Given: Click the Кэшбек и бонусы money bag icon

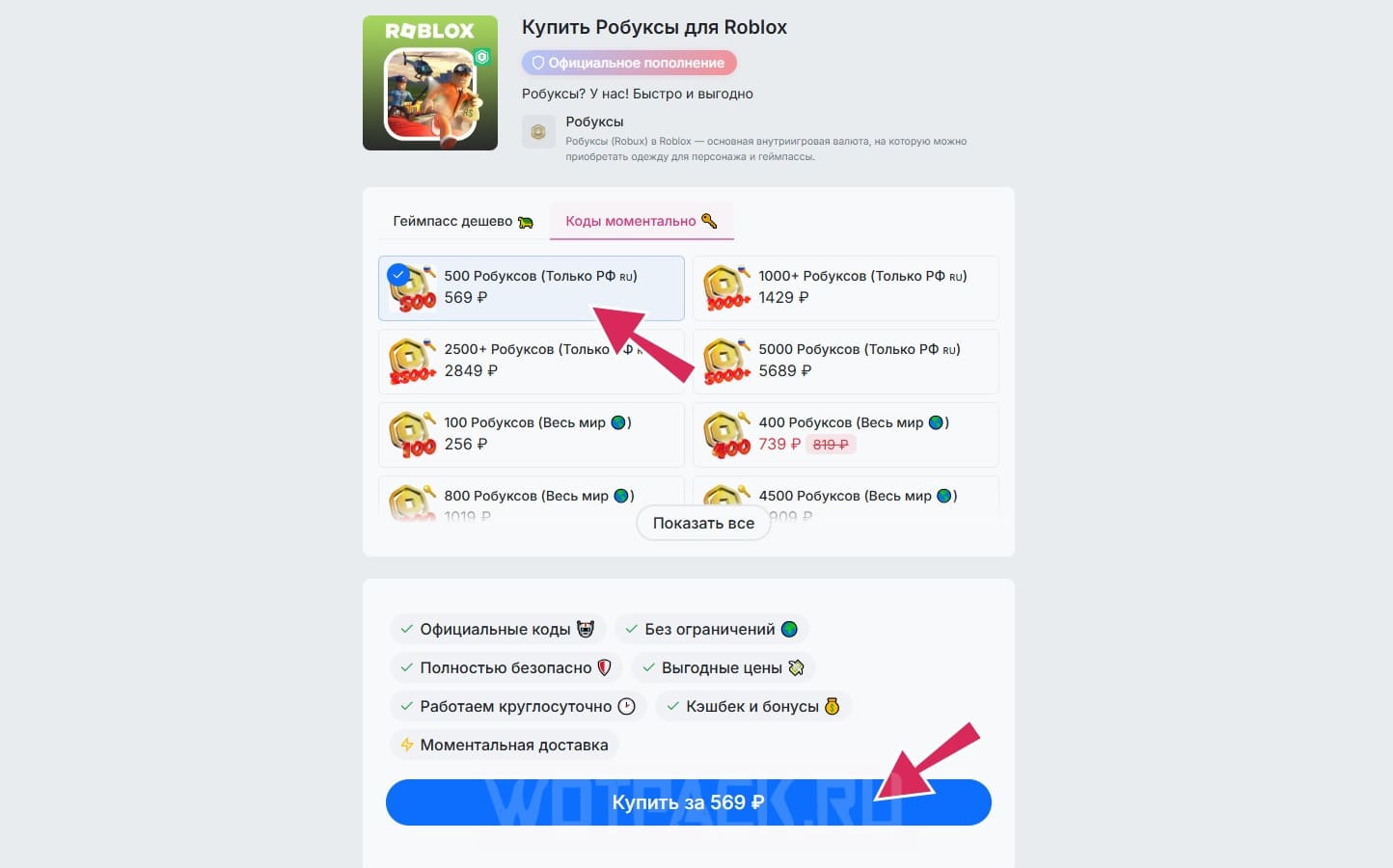Looking at the screenshot, I should 832,706.
